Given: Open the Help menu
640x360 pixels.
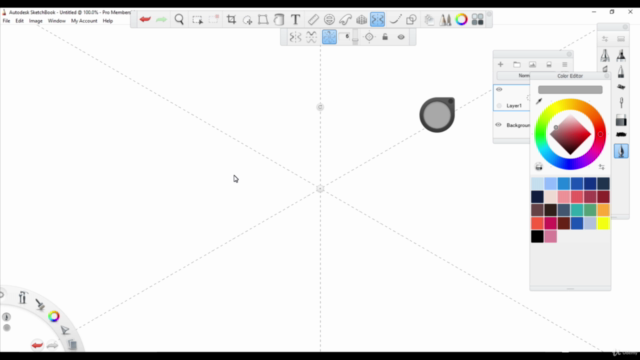Looking at the screenshot, I should (x=108, y=21).
